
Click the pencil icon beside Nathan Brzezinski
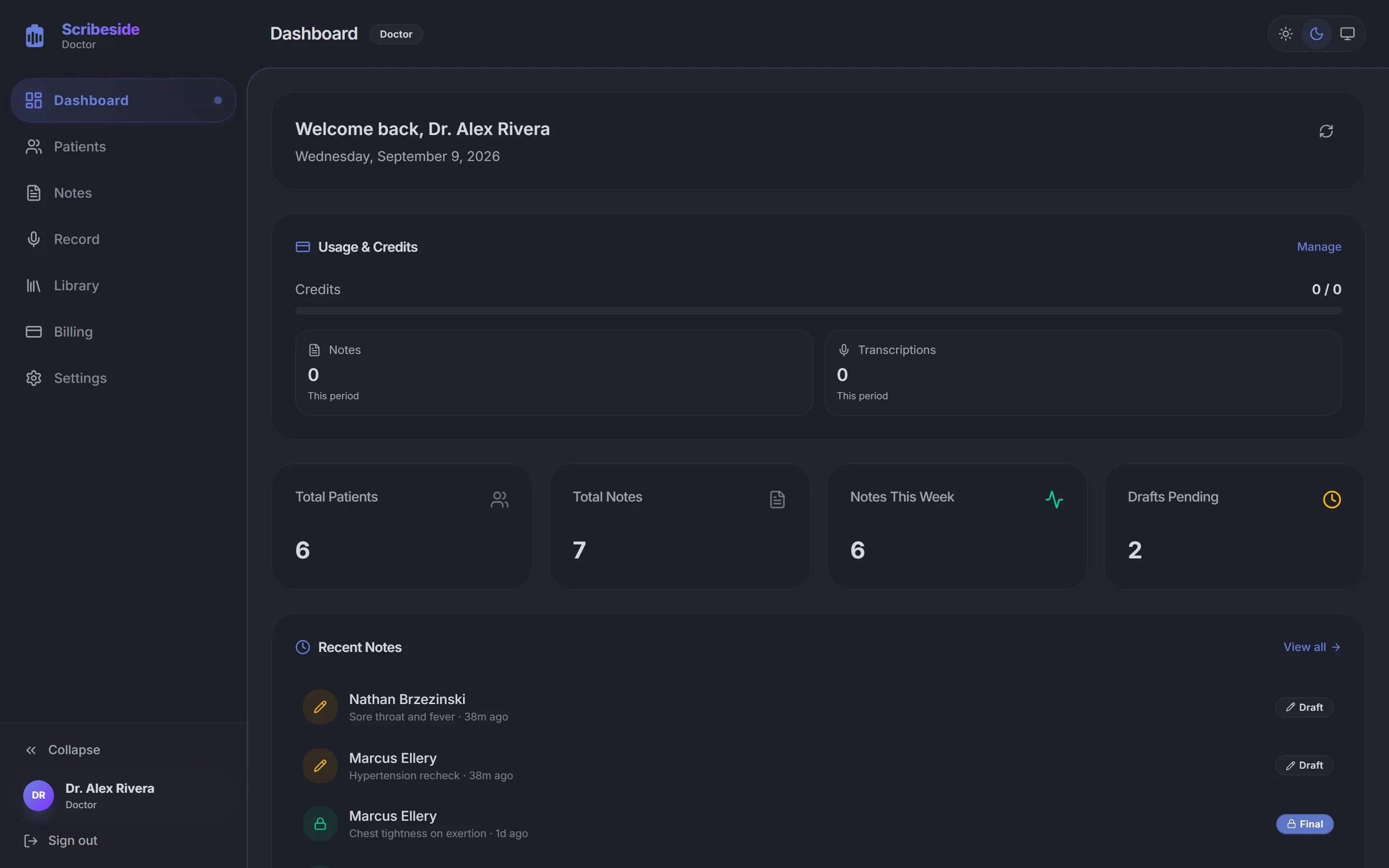pyautogui.click(x=320, y=707)
